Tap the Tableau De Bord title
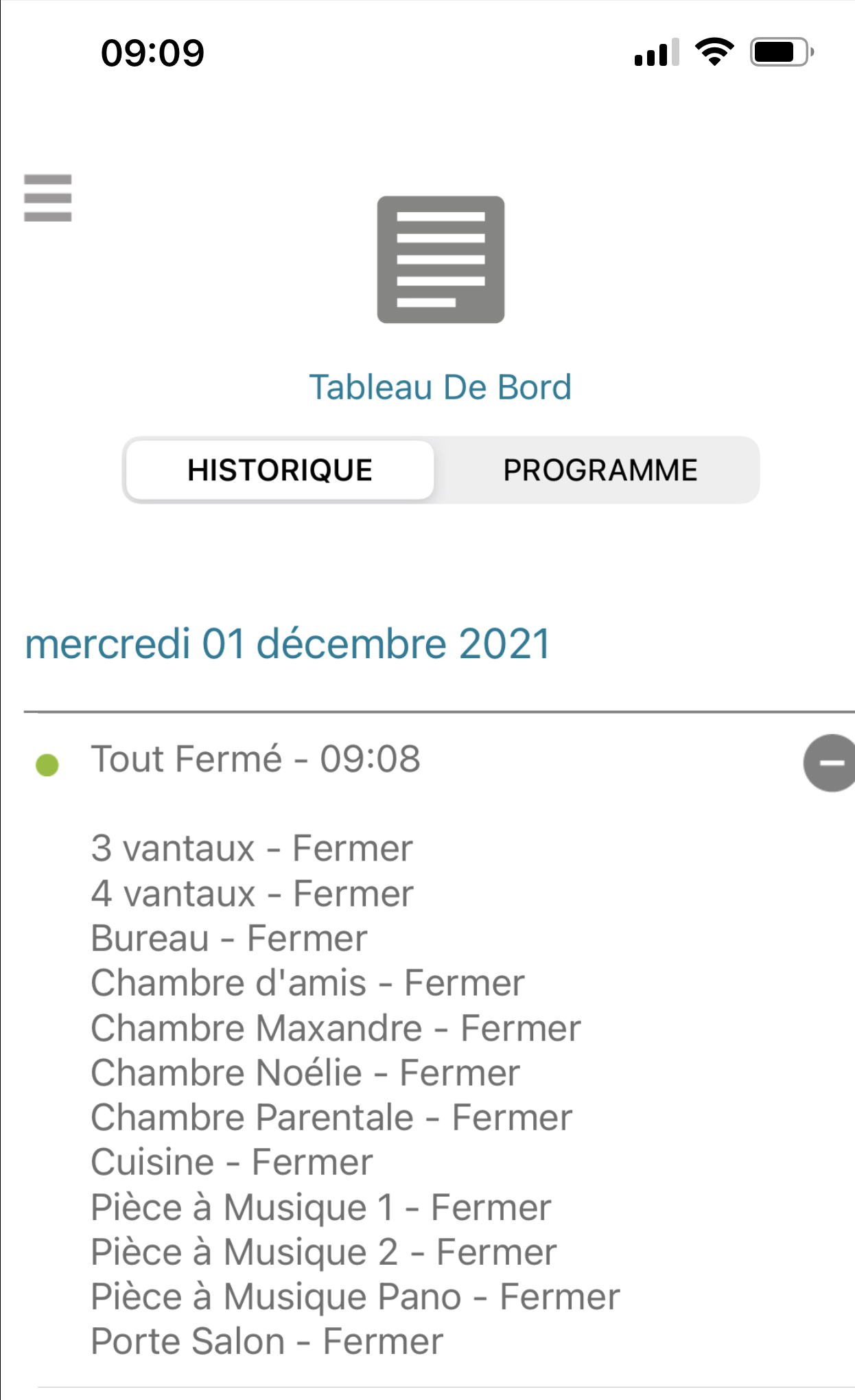 tap(440, 387)
